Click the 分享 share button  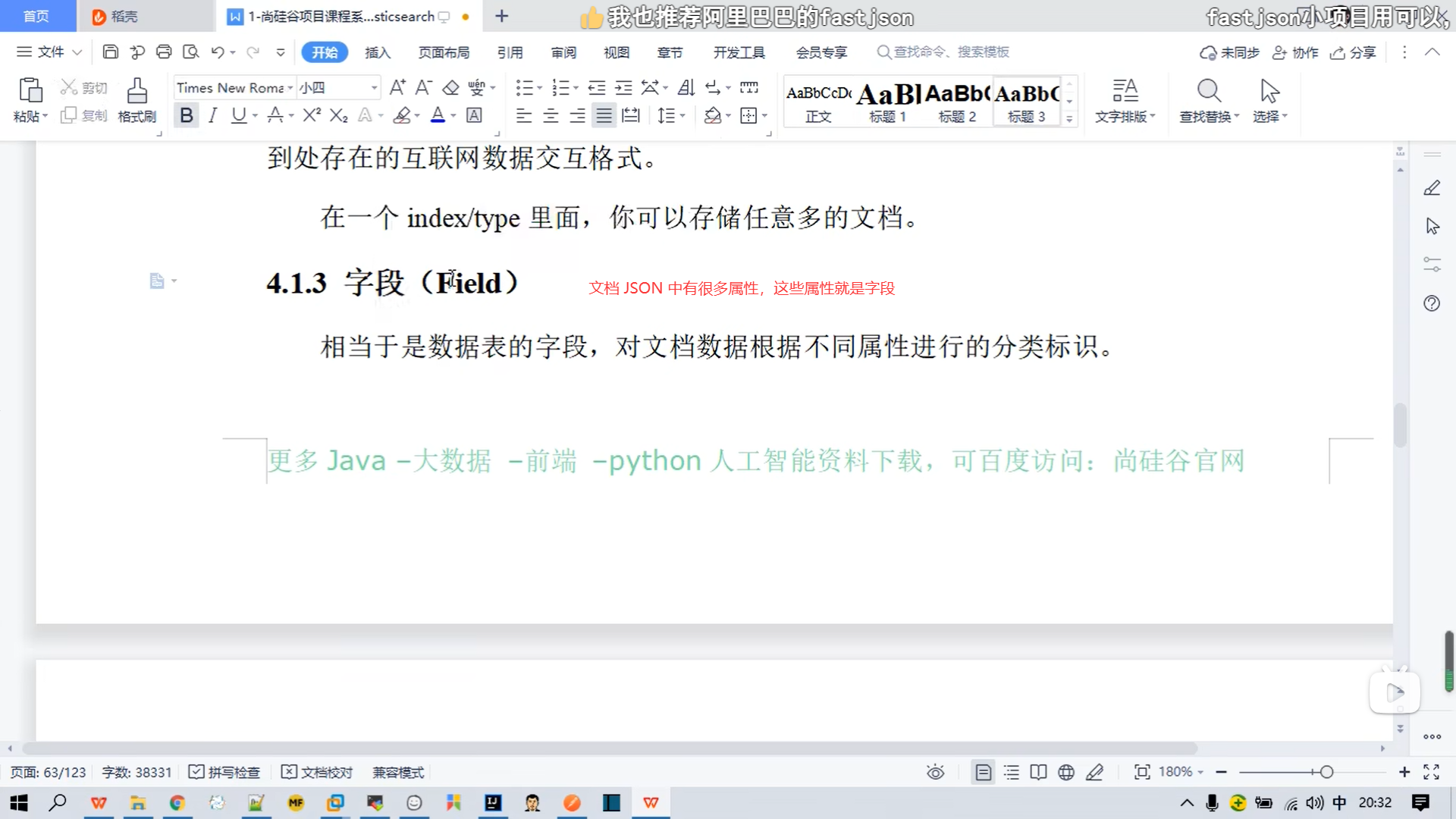1354,52
